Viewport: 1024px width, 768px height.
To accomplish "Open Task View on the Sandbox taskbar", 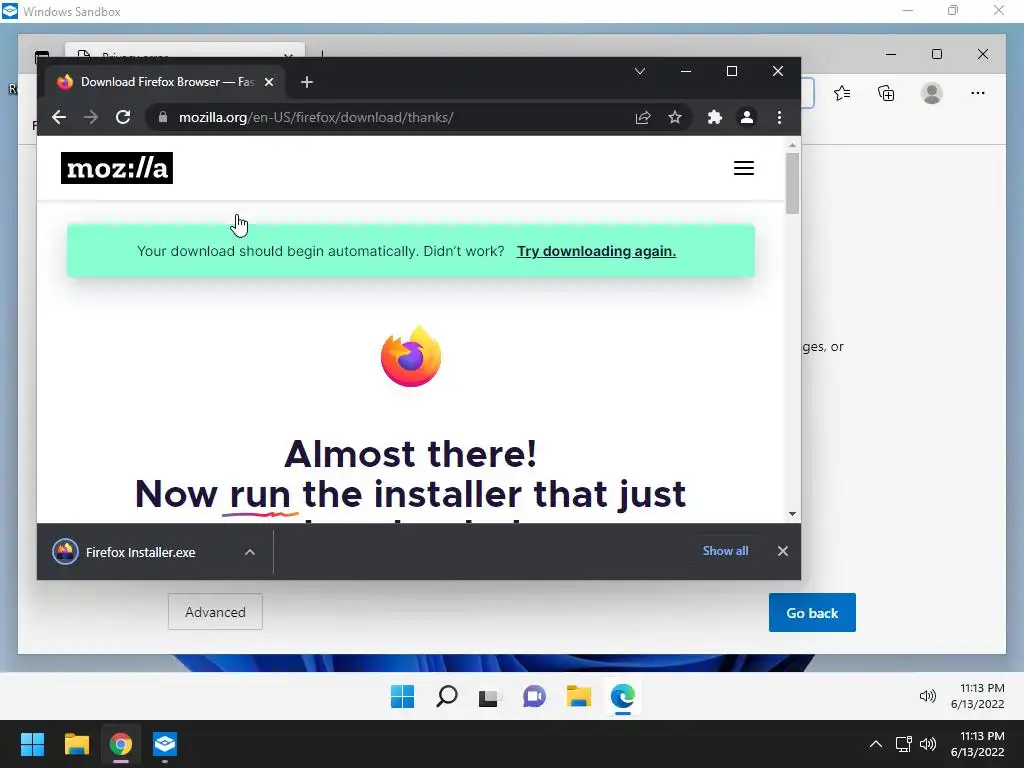I will pos(490,696).
